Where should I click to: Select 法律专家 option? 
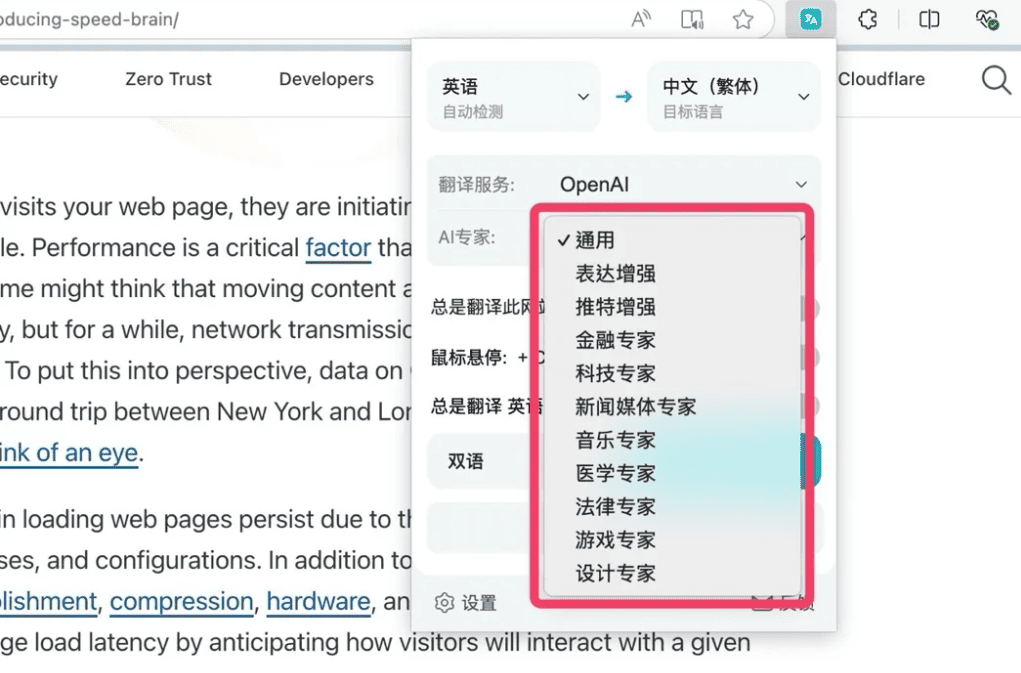(x=673, y=506)
